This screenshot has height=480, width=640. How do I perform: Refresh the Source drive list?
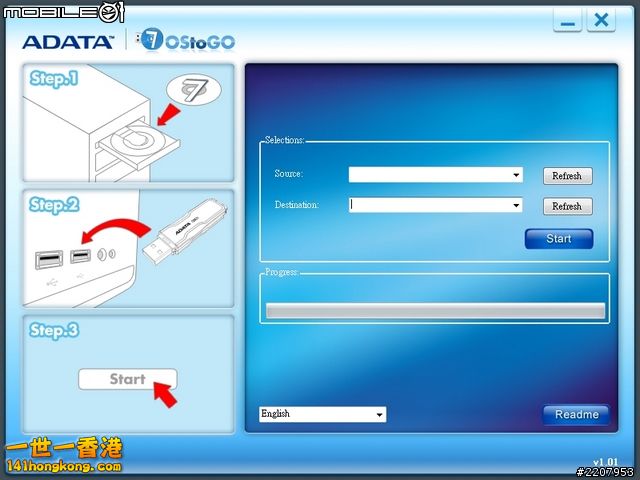click(567, 176)
